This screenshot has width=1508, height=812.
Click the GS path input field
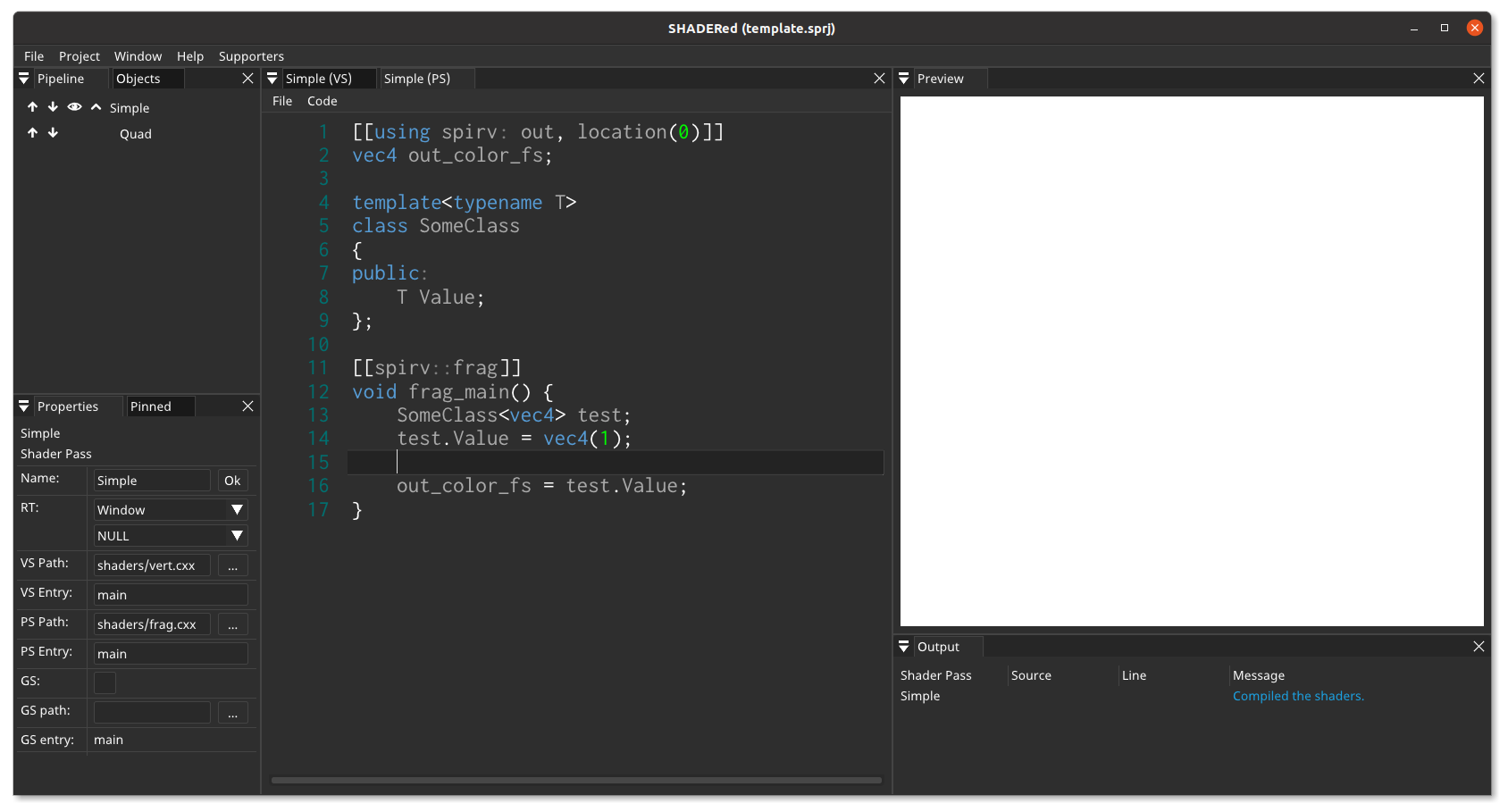point(152,713)
